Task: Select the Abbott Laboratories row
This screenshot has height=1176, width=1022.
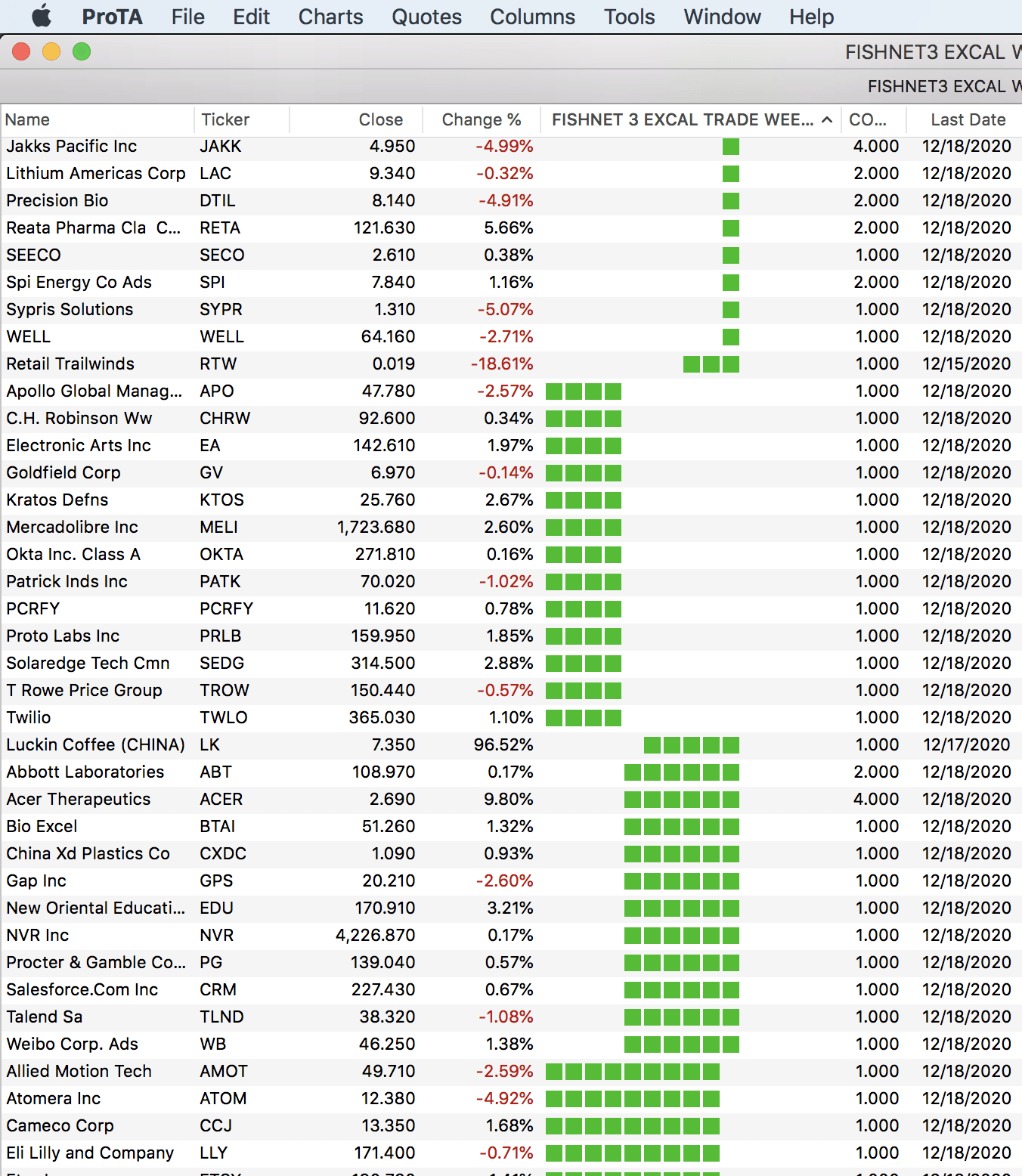Action: pos(511,772)
